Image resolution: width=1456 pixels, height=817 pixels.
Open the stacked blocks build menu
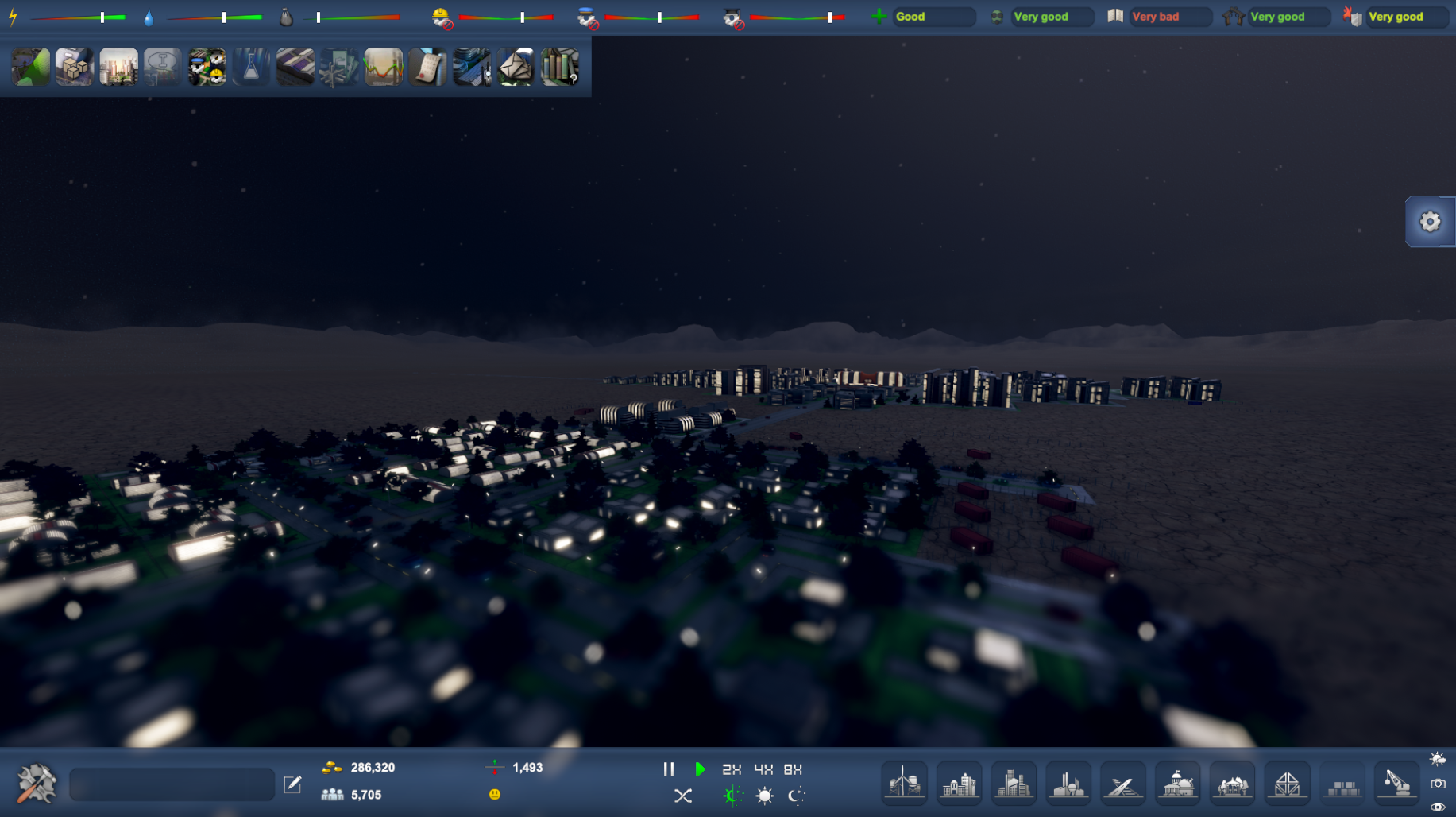(1342, 784)
